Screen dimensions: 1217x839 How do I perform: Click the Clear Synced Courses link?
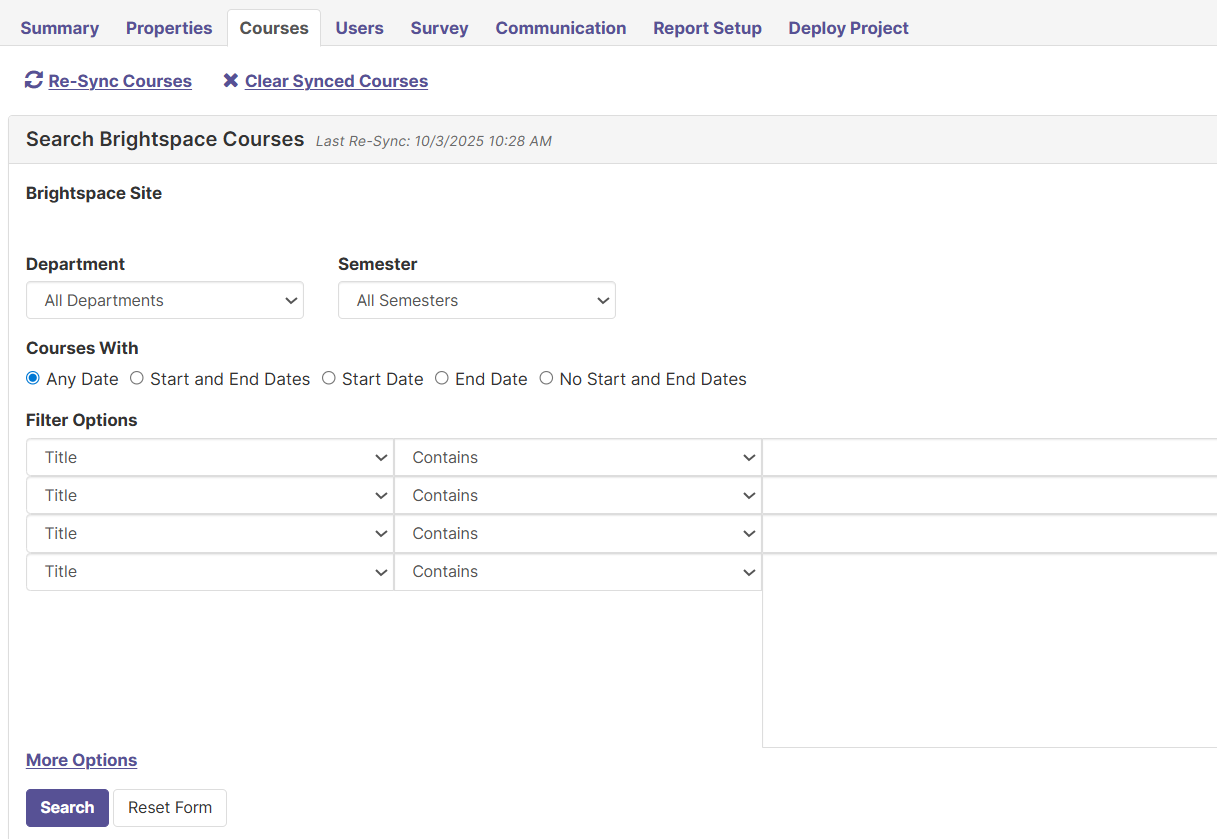(336, 81)
